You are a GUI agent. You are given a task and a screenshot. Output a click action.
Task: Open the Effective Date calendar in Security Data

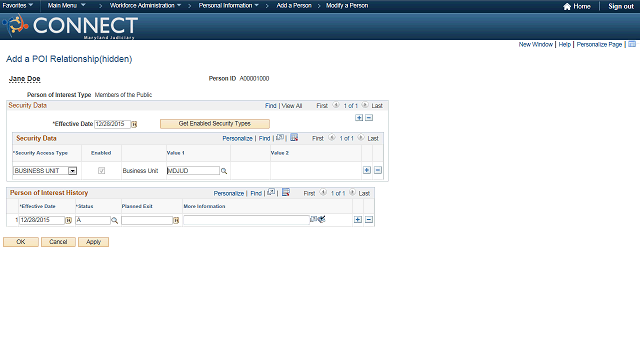click(x=134, y=124)
